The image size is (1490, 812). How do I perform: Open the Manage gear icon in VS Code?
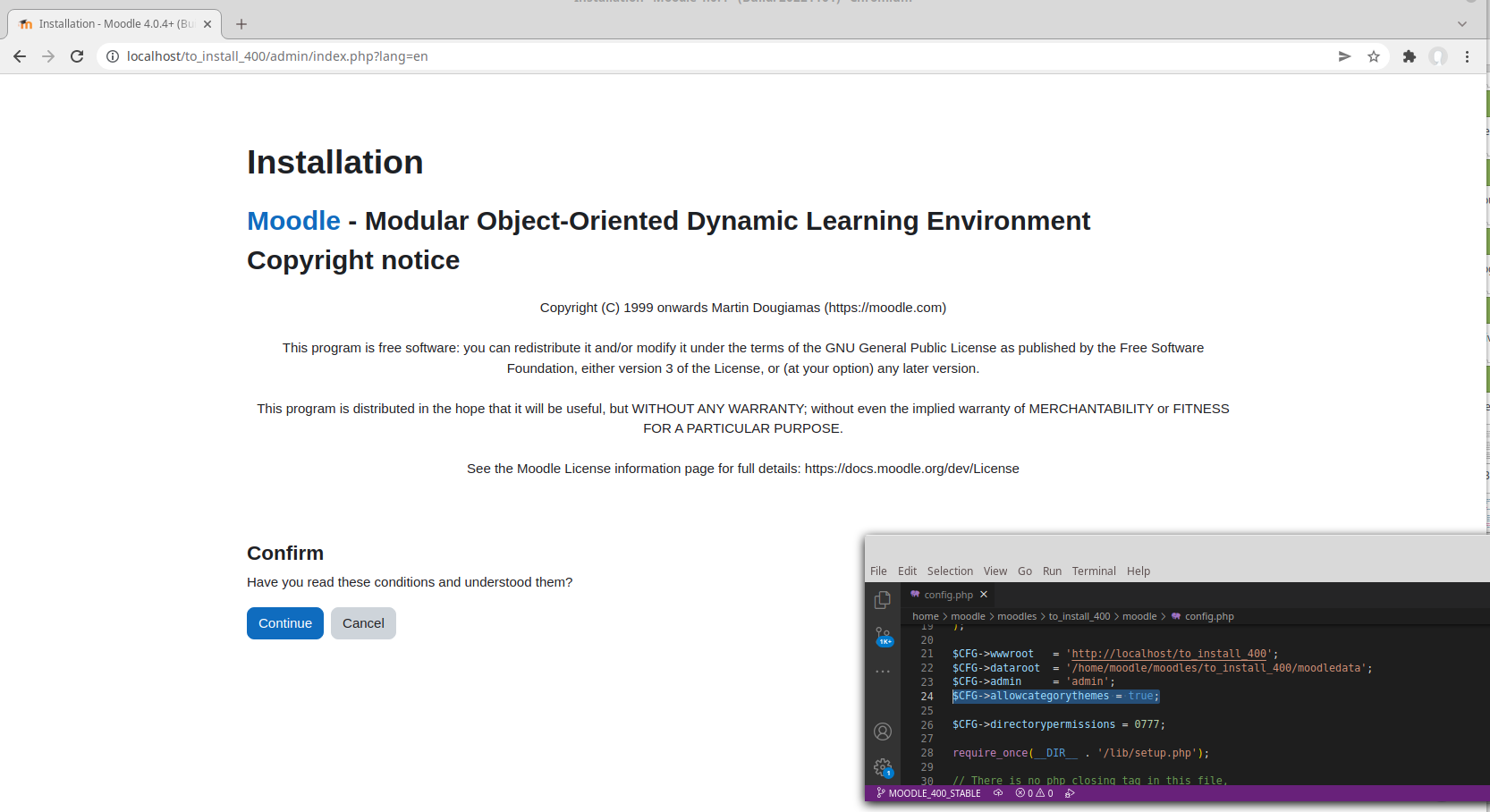pos(883,767)
